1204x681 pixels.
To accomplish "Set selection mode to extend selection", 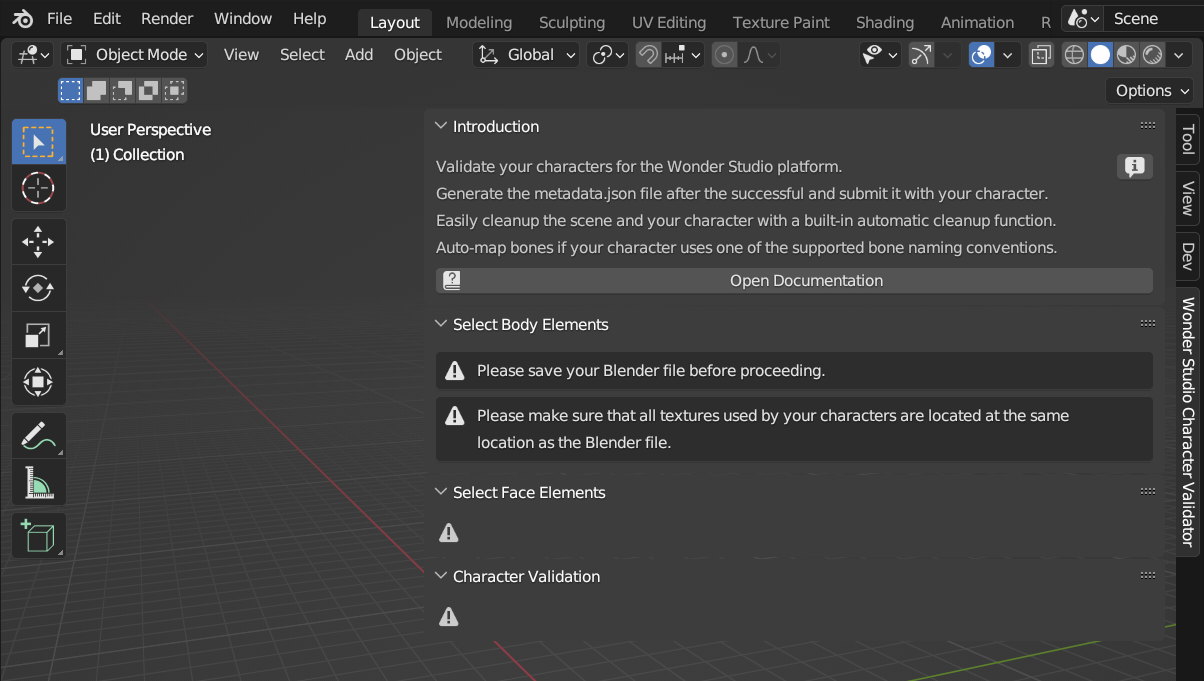I will (x=96, y=91).
